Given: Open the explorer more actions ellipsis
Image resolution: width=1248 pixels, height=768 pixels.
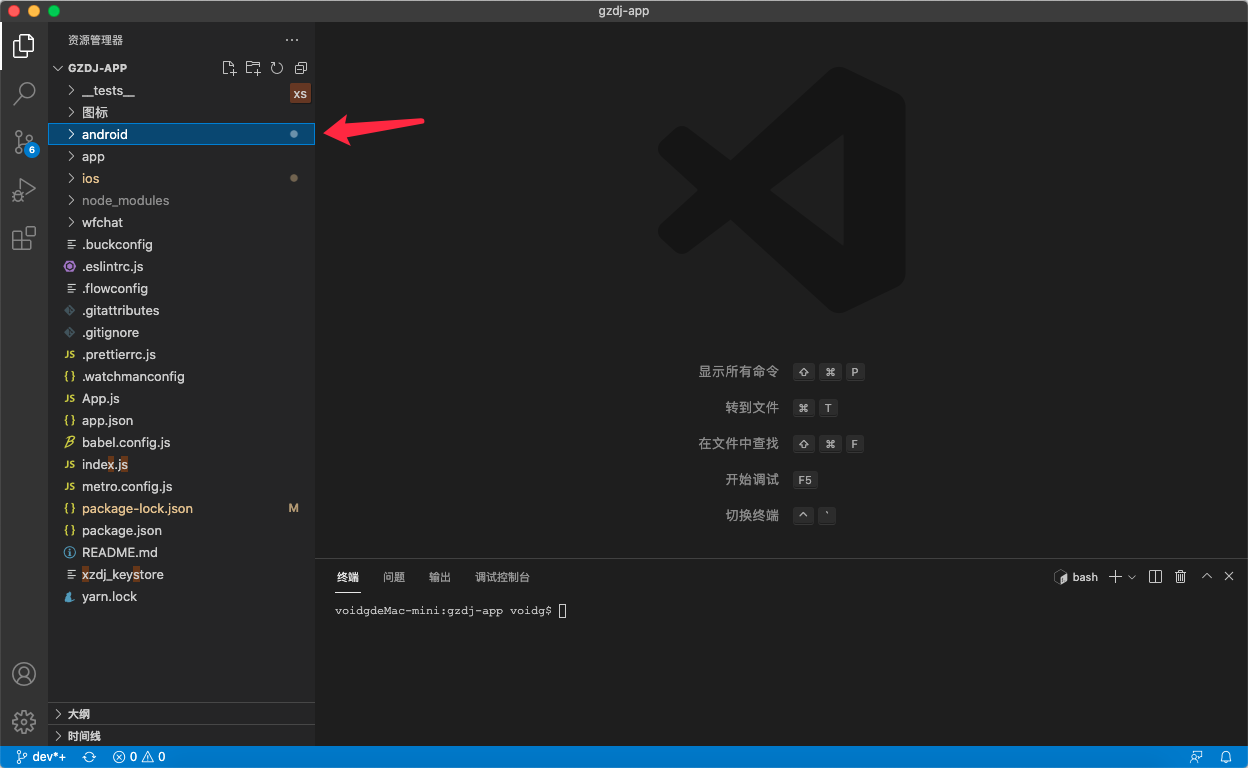Looking at the screenshot, I should coord(292,40).
